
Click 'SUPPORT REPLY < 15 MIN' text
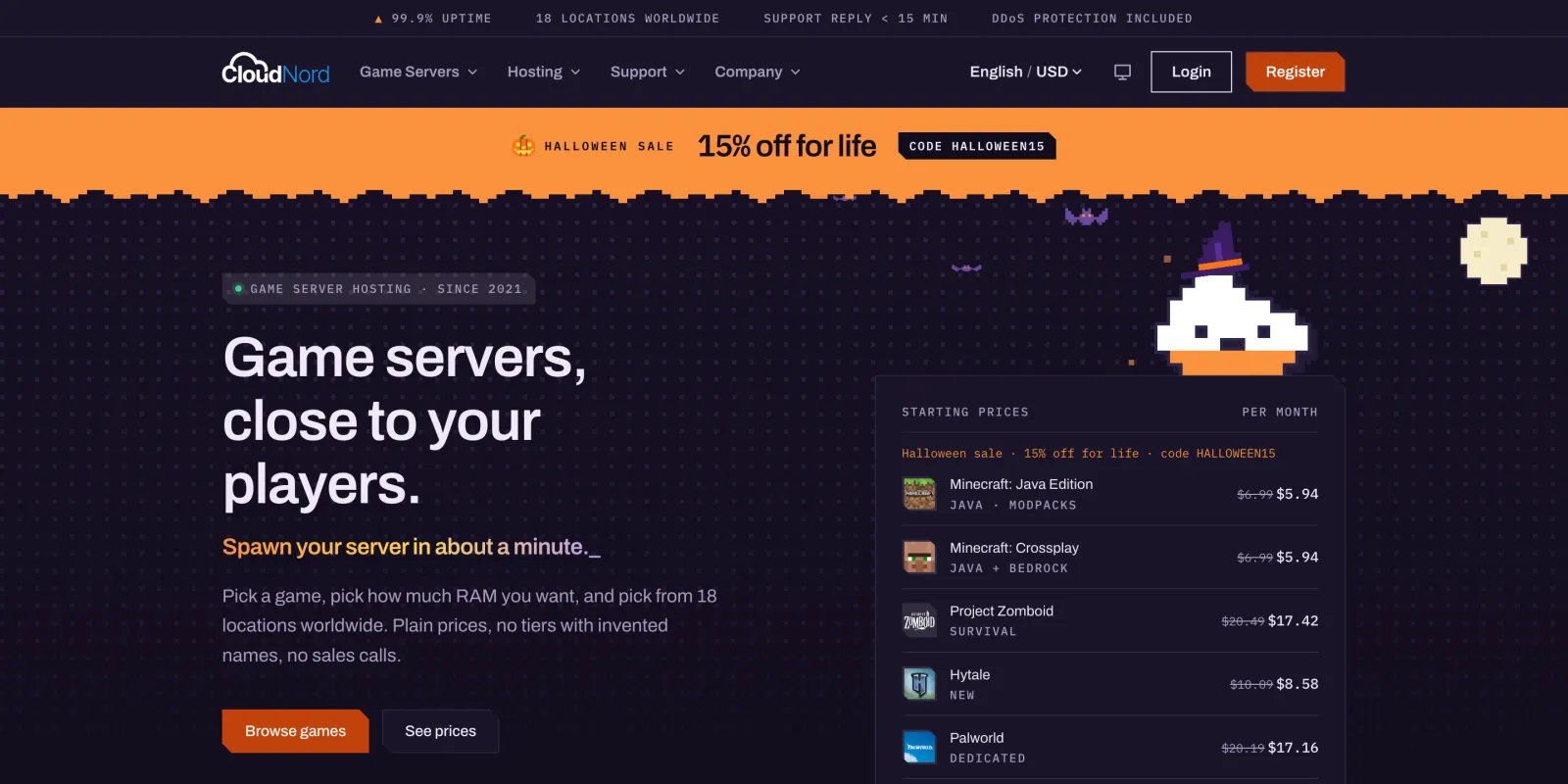coord(856,19)
